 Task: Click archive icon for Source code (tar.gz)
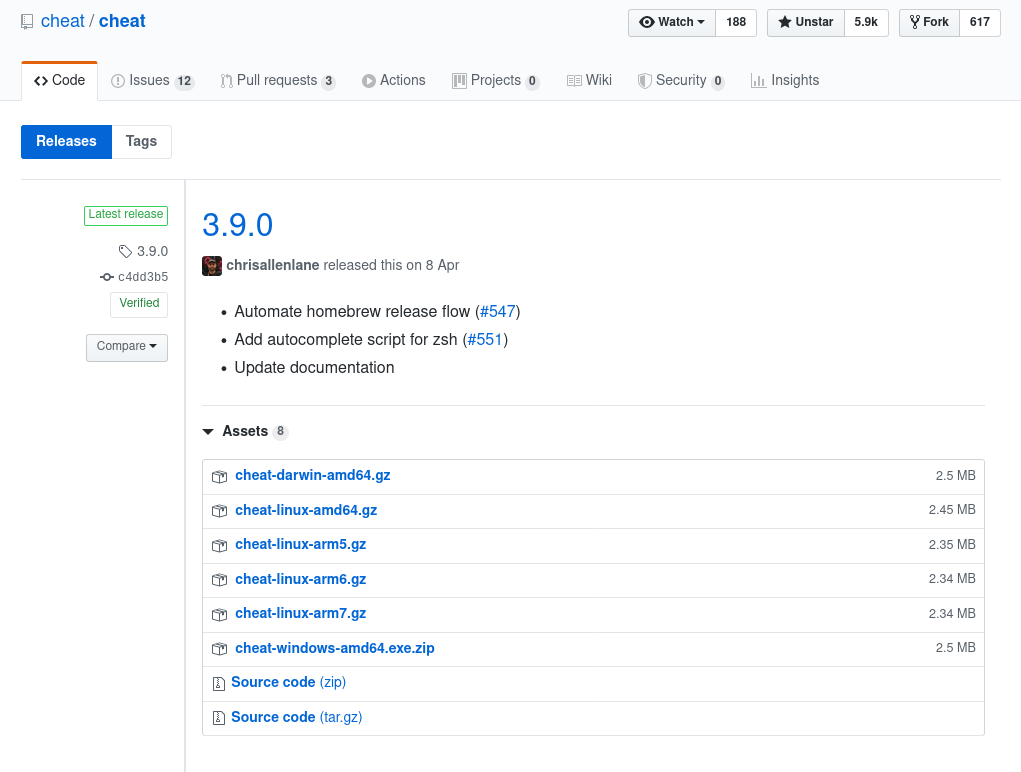click(x=219, y=718)
